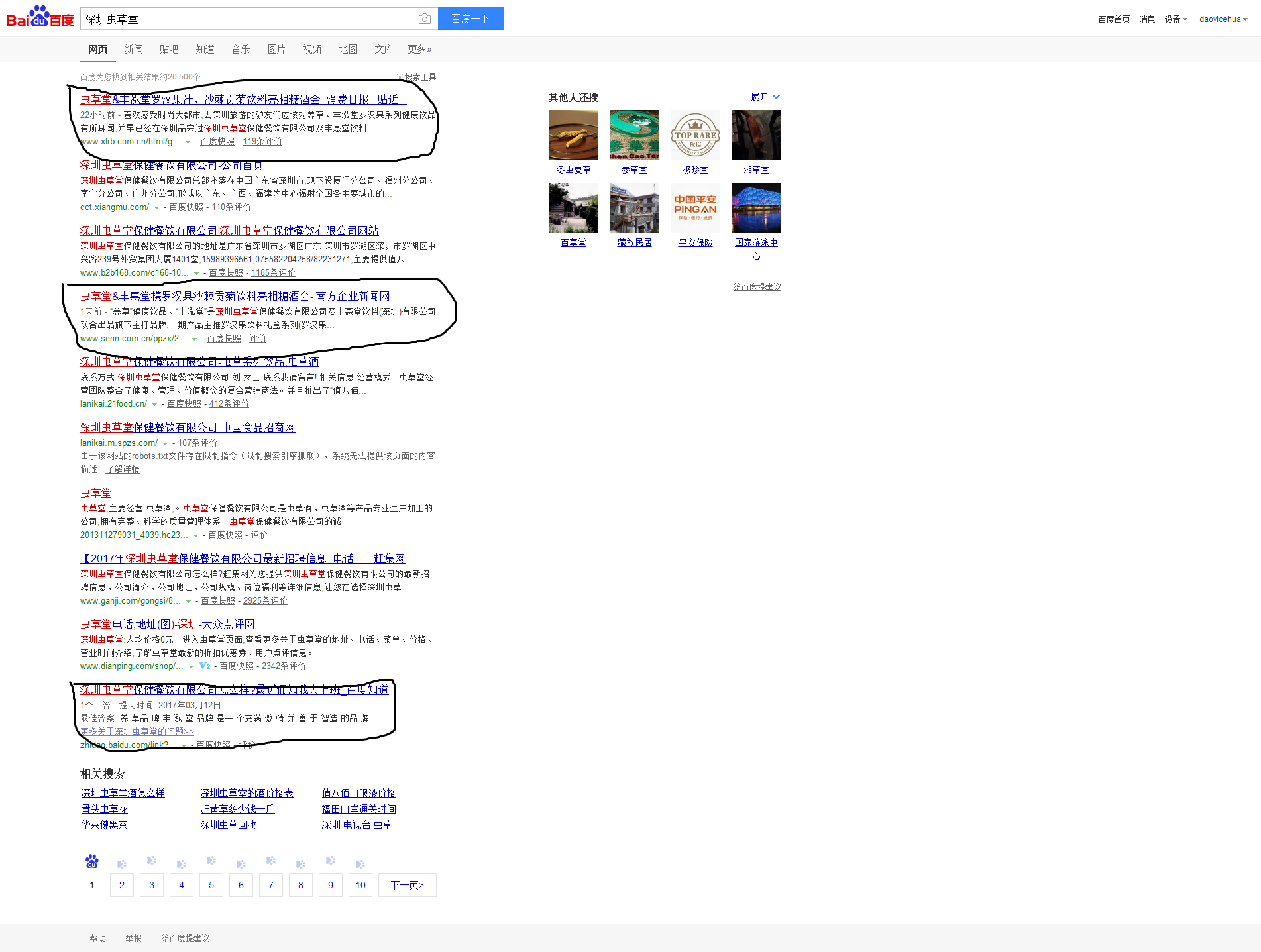Expand daovicehua account menu
The image size is (1261, 952).
tap(1223, 19)
